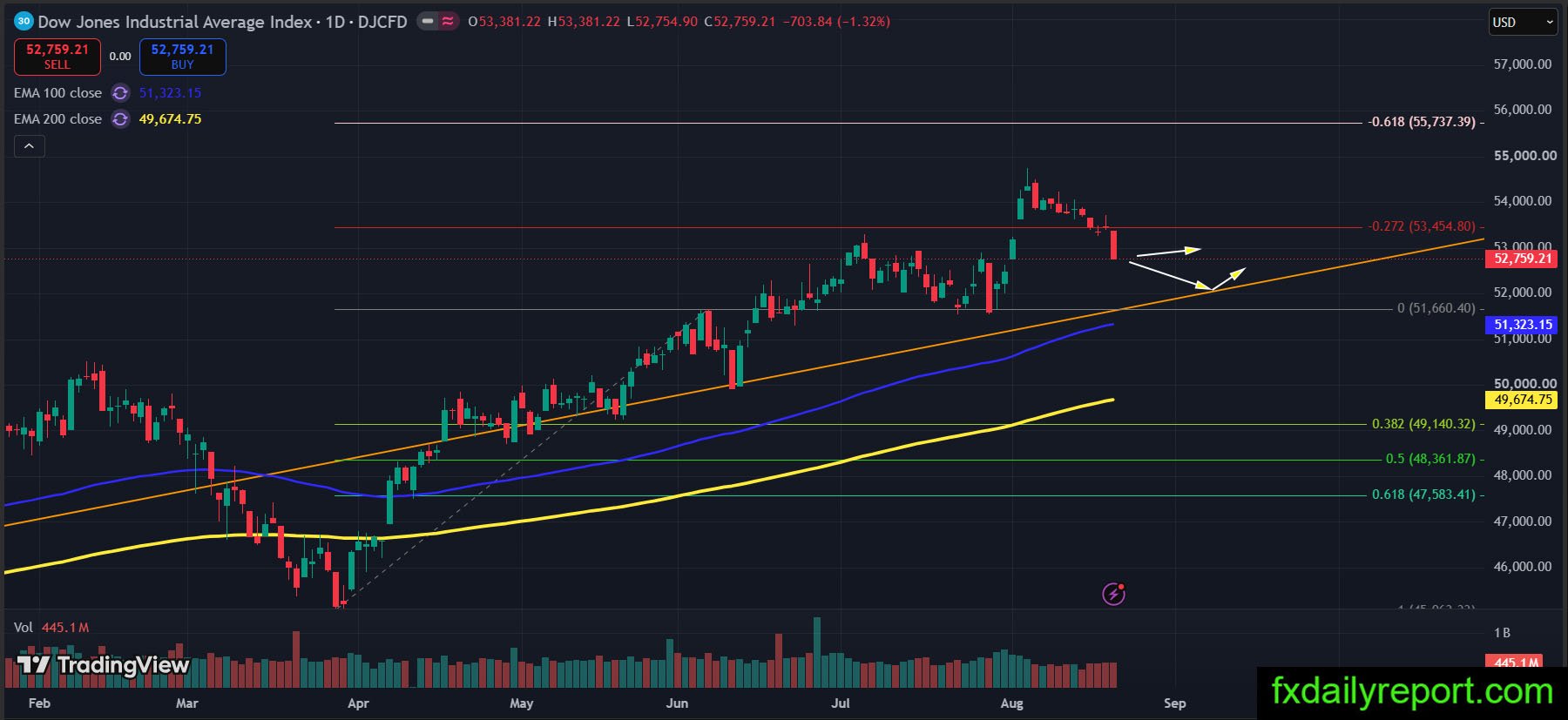Click the red current price tag 52,759.21
Viewport: 1568px width, 720px height.
coord(1523,259)
